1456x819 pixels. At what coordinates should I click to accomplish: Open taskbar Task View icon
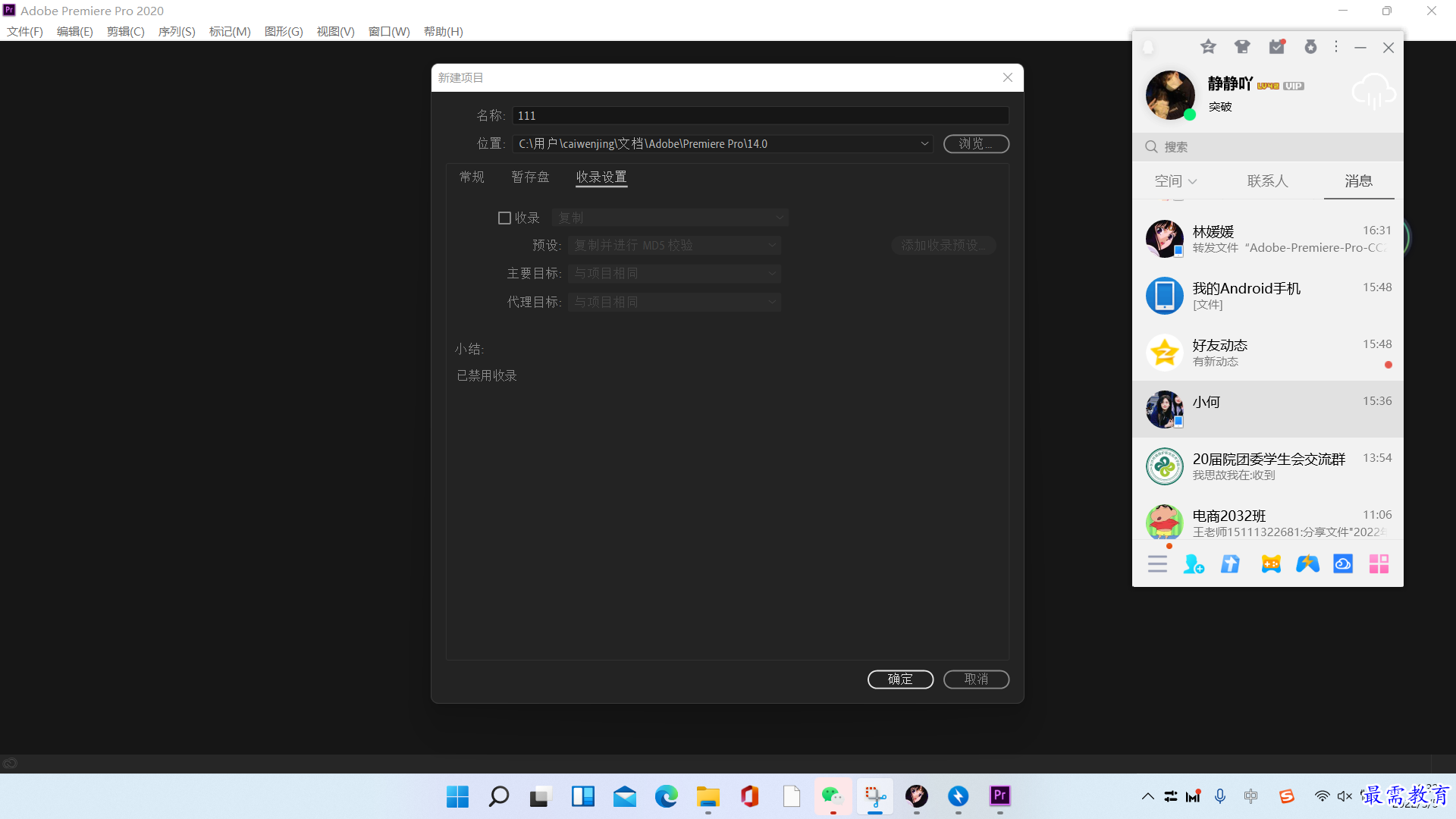[x=539, y=797]
